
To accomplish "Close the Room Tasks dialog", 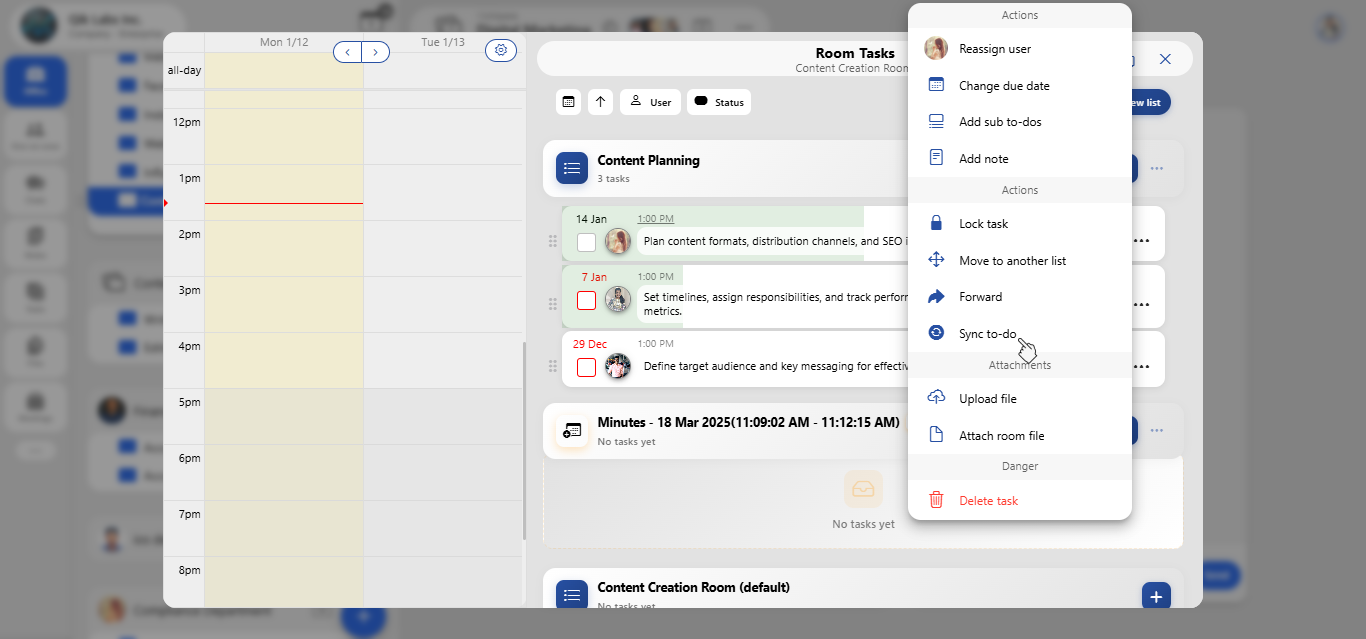I will (x=1165, y=59).
